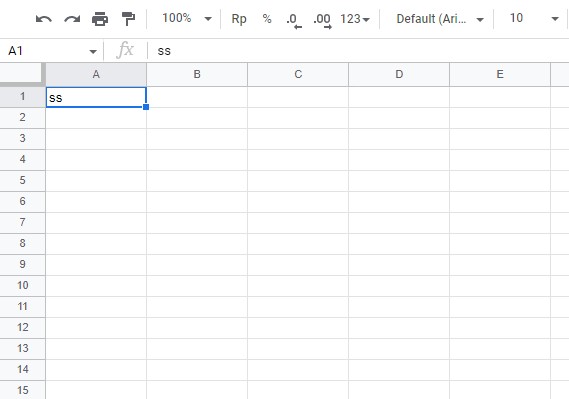Select row 11 header
The height and width of the screenshot is (399, 569).
[x=22, y=307]
